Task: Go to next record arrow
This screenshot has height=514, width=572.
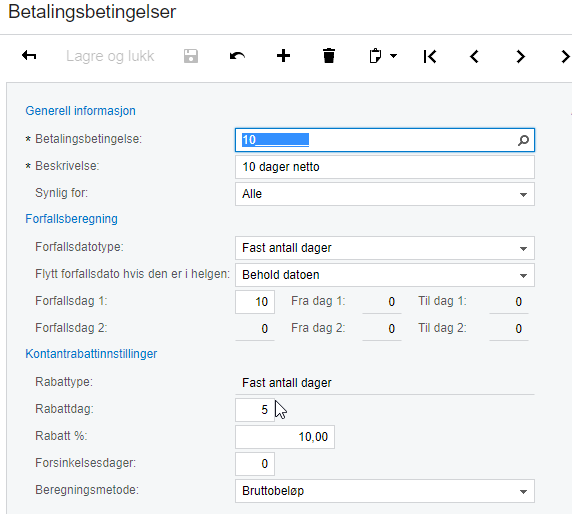Action: [521, 57]
